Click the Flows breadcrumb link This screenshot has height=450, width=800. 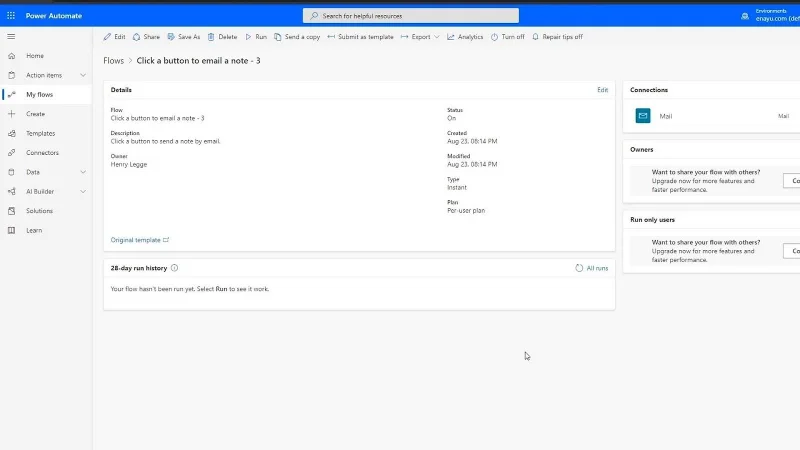[113, 61]
